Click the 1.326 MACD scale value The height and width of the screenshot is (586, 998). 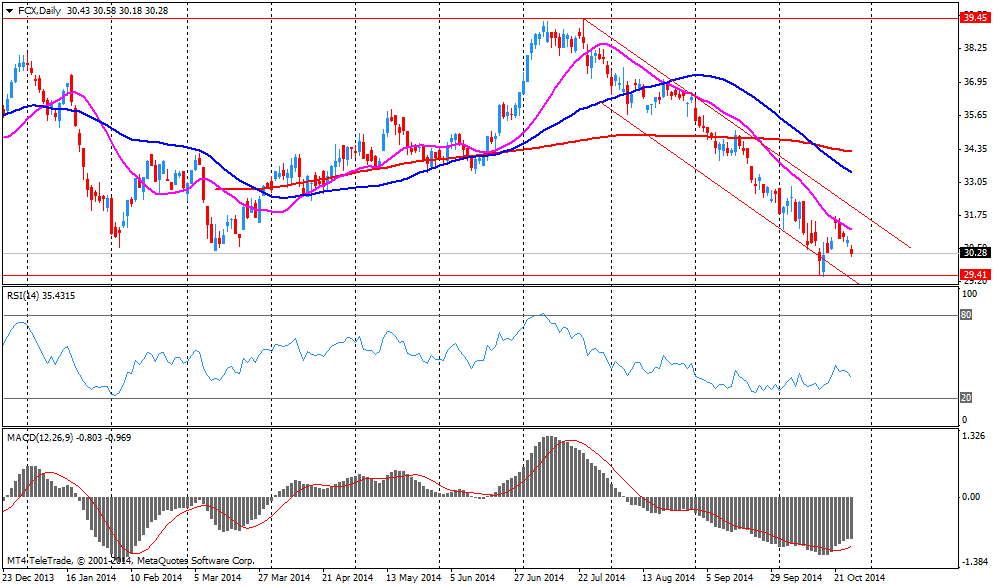tap(974, 437)
